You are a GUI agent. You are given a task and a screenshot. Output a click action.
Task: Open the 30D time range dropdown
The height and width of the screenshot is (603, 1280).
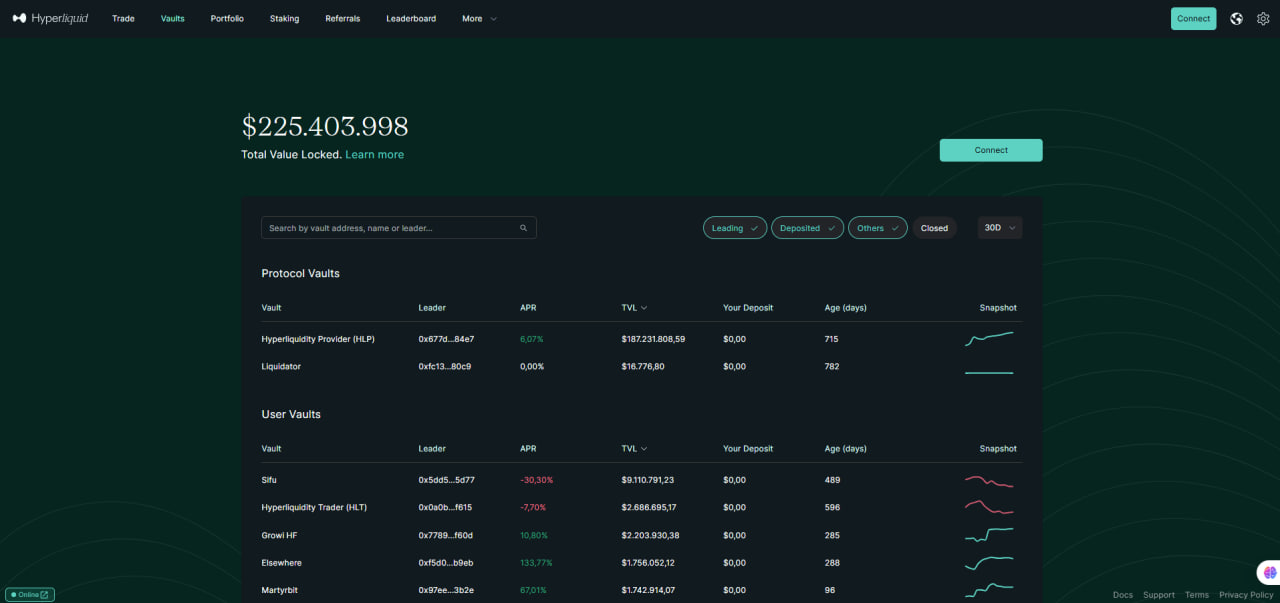pyautogui.click(x=999, y=228)
